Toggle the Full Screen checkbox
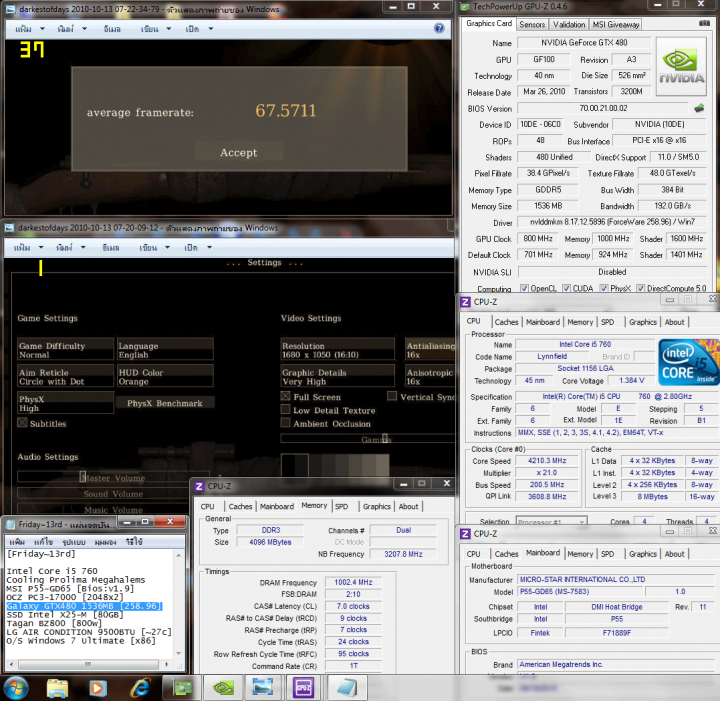The width and height of the screenshot is (720, 701). pyautogui.click(x=286, y=396)
